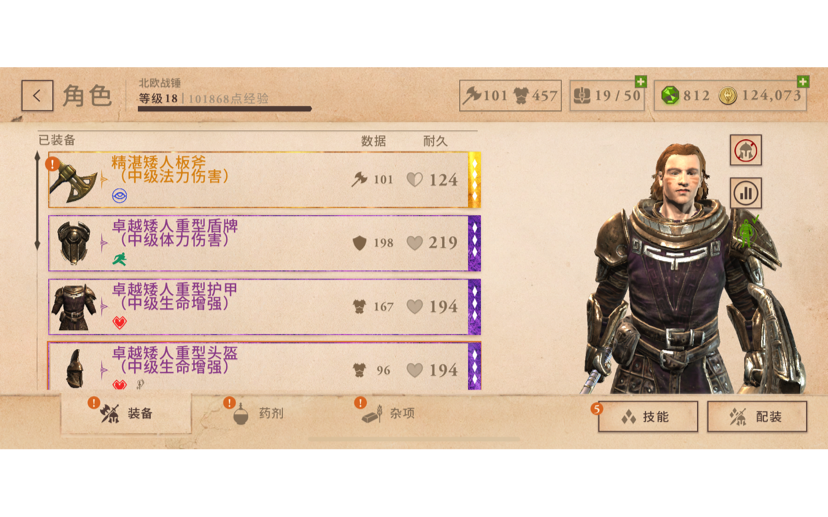Click the eye enchantment icon under the axe
828x517 pixels.
(119, 196)
